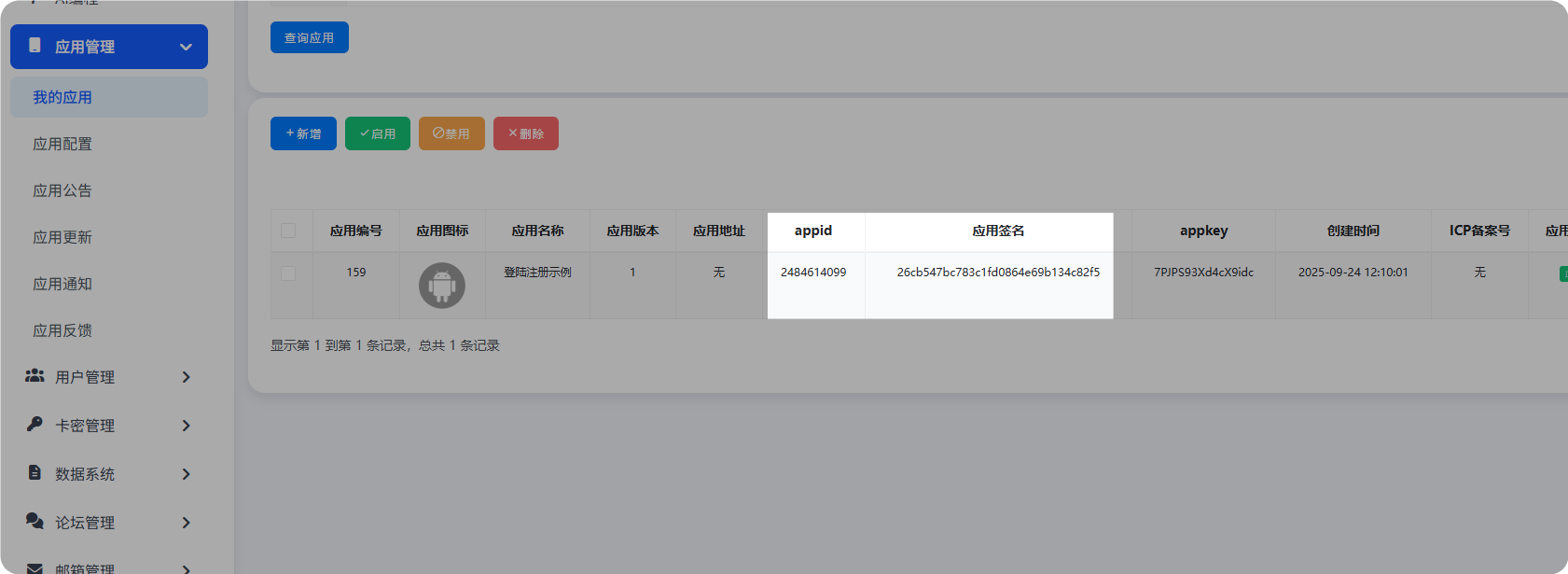Collapse the 应用管理 menu chevron

[186, 47]
